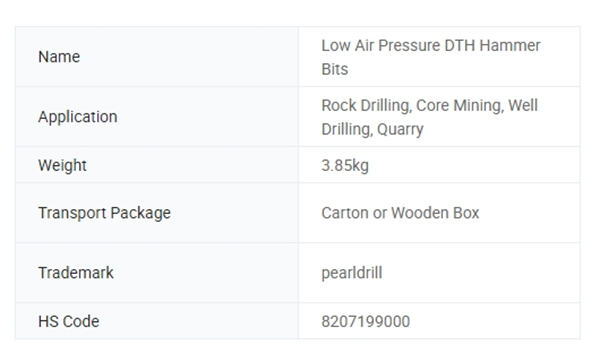Click the Transport Package label
Viewport: 600px width, 362px height.
(104, 213)
